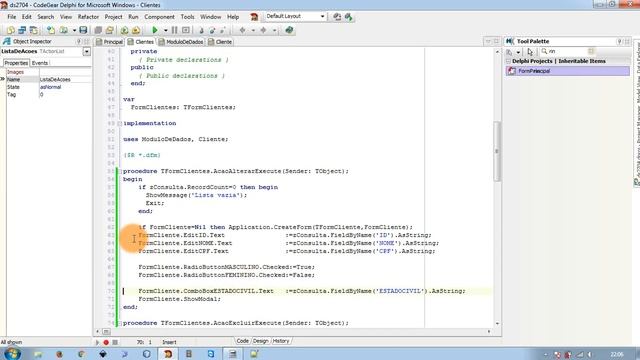
Task: Switch to the ModuloDeDados editor tab
Action: pyautogui.click(x=181, y=42)
